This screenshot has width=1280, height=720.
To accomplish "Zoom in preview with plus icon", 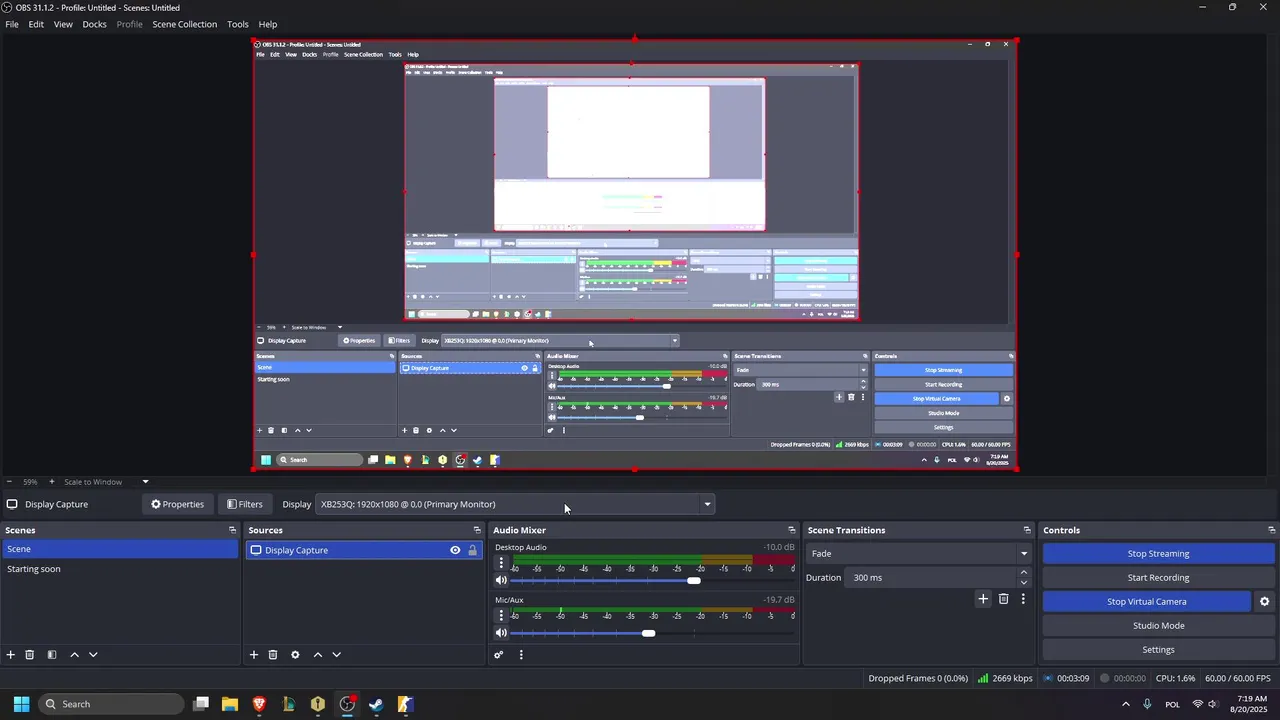I will (x=52, y=482).
